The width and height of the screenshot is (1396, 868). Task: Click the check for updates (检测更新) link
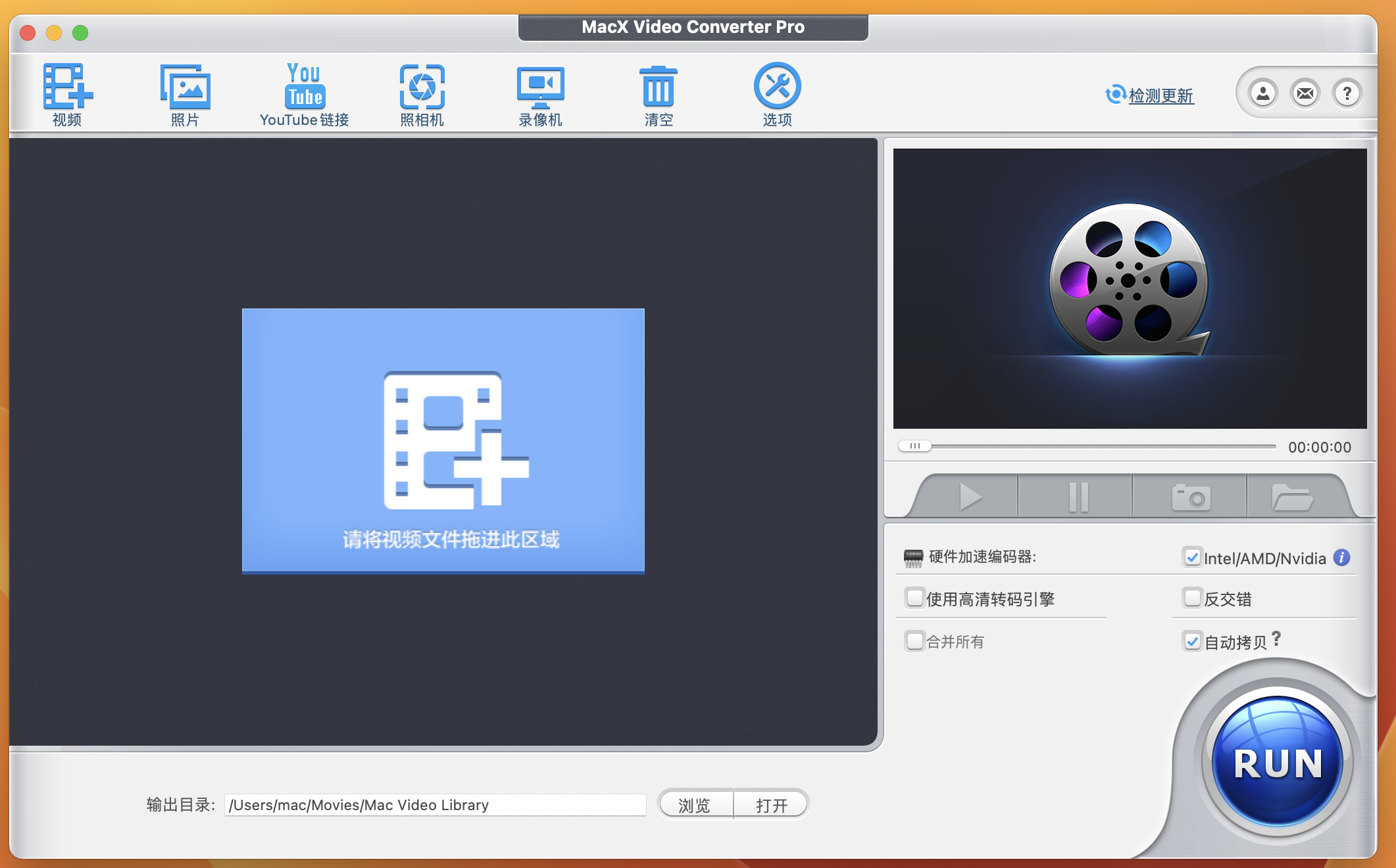tap(1160, 96)
